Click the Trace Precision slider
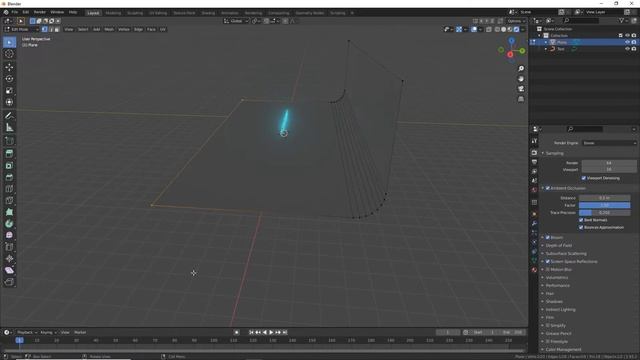640x360 pixels. [604, 213]
